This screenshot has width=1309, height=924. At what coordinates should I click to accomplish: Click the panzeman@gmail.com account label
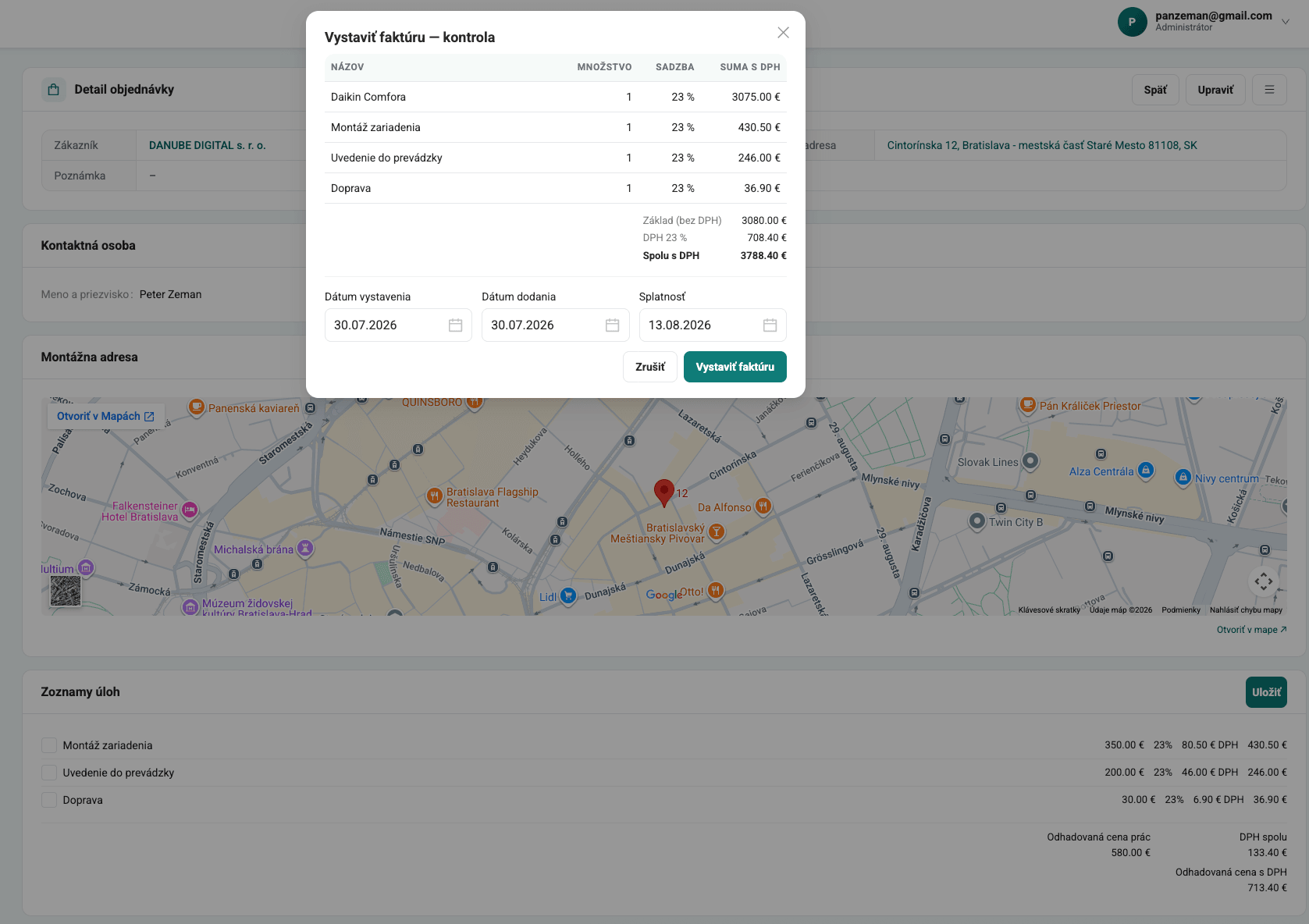[1214, 16]
